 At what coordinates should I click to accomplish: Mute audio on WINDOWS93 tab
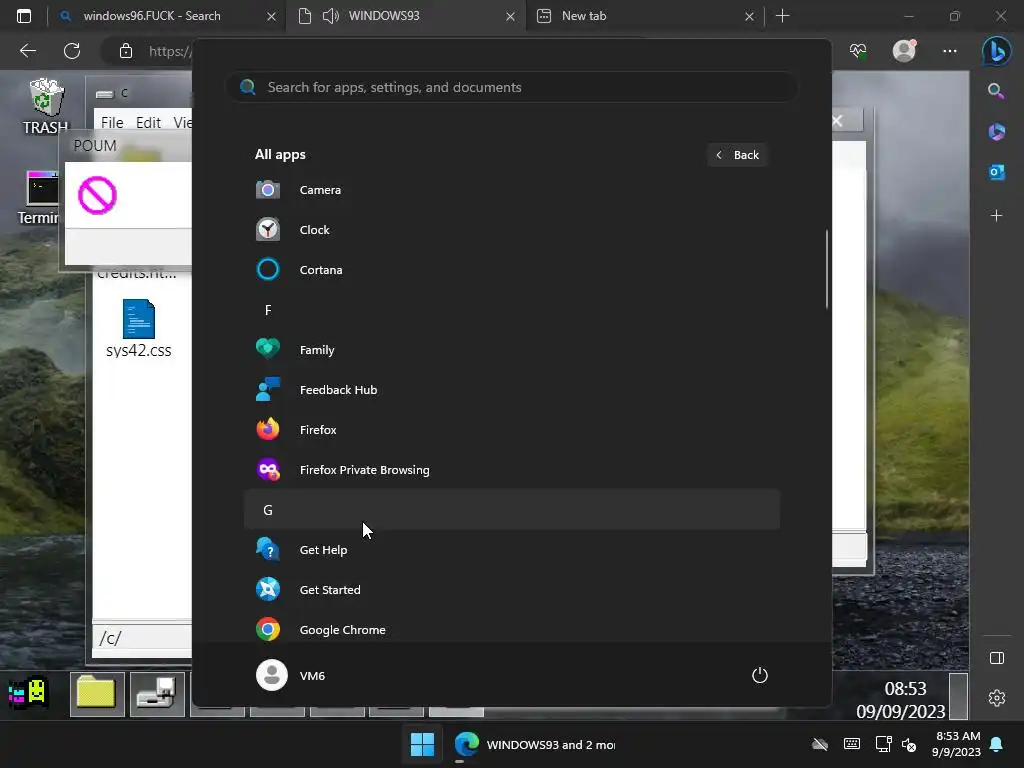pyautogui.click(x=331, y=16)
